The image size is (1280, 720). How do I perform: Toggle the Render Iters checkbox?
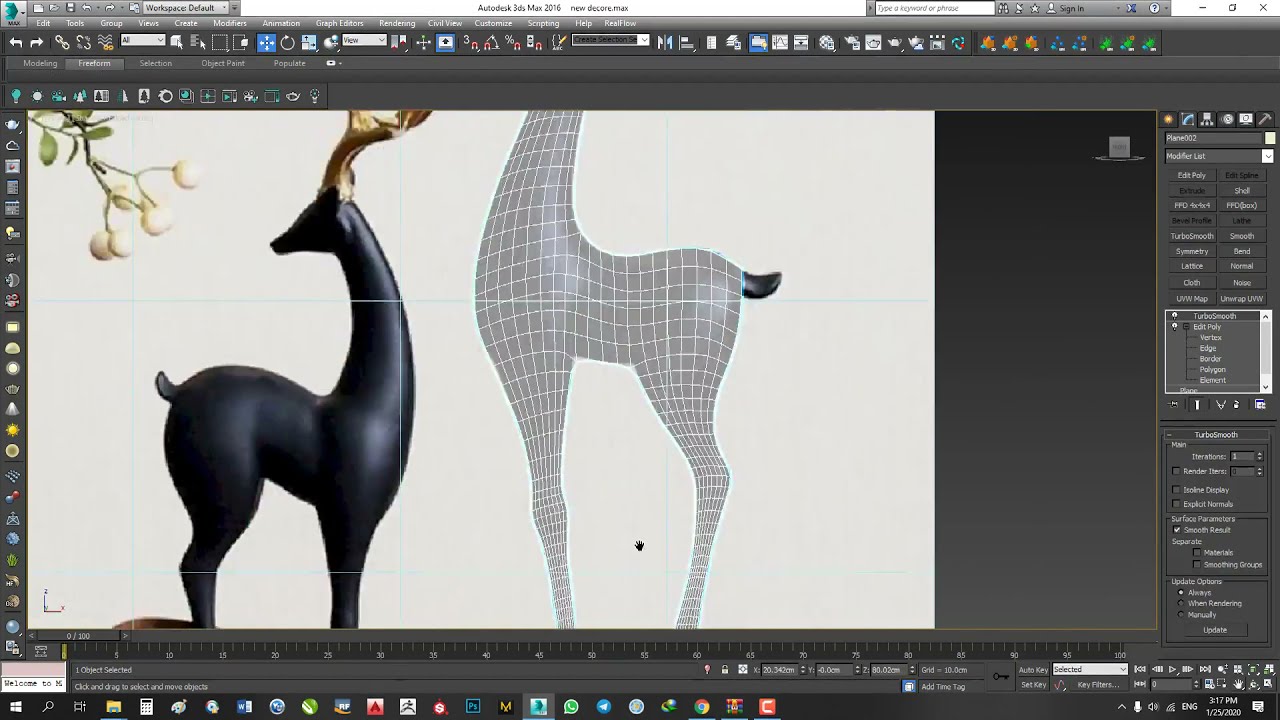(1176, 471)
